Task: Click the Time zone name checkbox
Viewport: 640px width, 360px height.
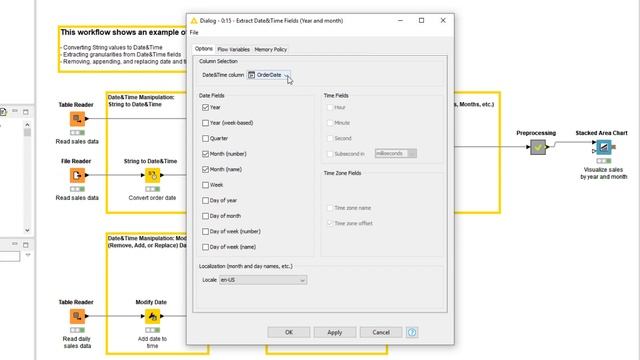Action: click(x=330, y=208)
